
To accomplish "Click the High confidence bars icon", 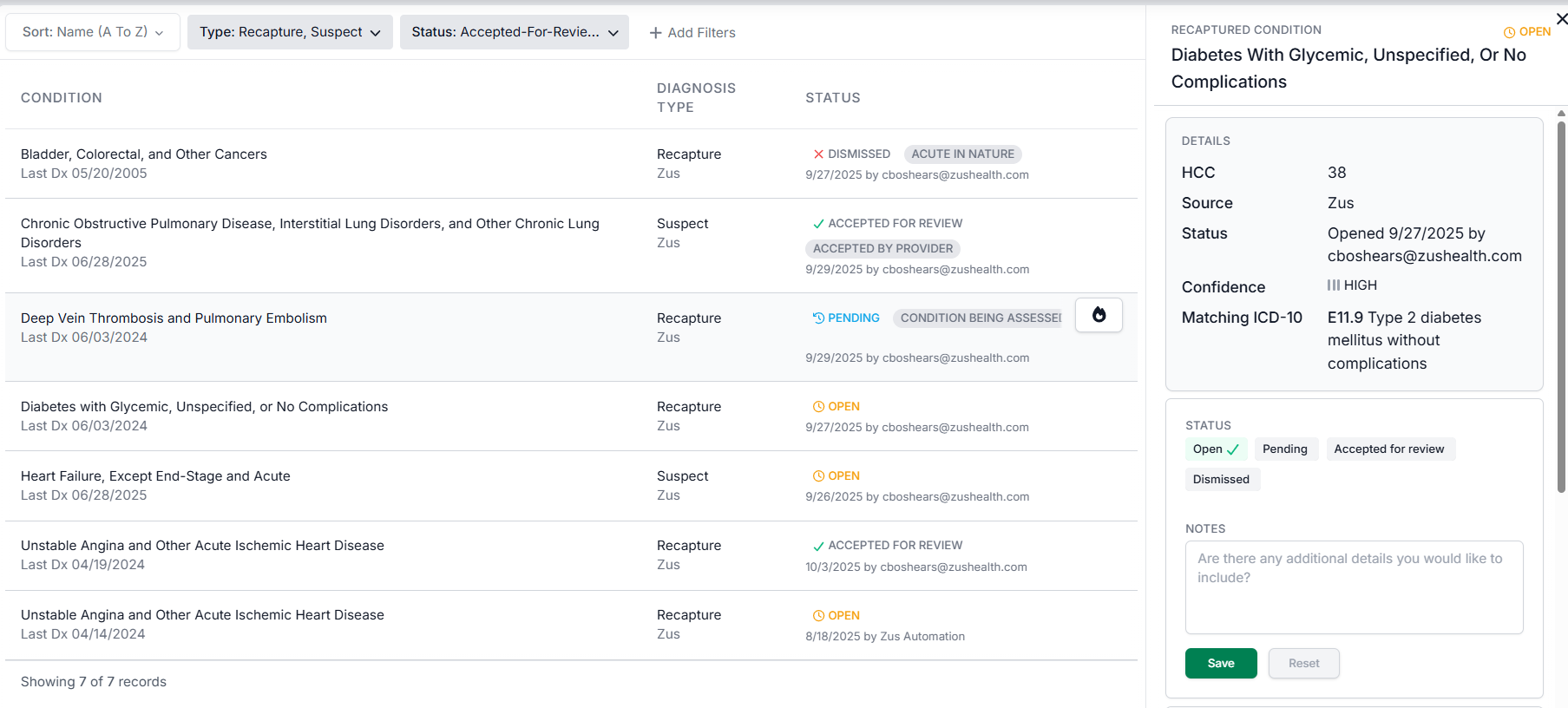I will click(x=1334, y=285).
